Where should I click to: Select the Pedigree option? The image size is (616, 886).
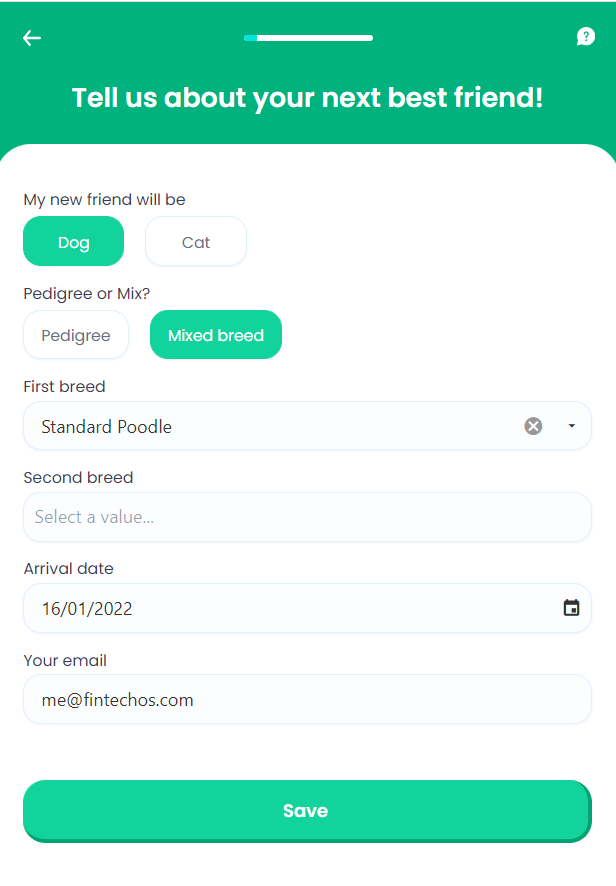coord(76,335)
